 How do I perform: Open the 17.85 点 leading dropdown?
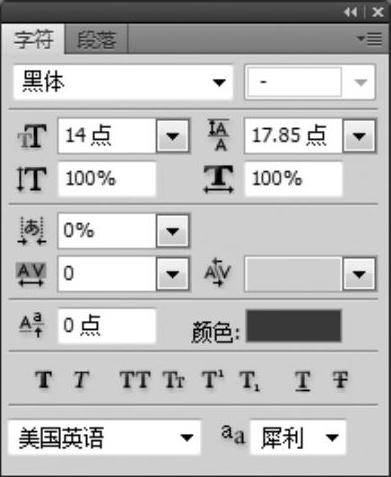pyautogui.click(x=359, y=136)
